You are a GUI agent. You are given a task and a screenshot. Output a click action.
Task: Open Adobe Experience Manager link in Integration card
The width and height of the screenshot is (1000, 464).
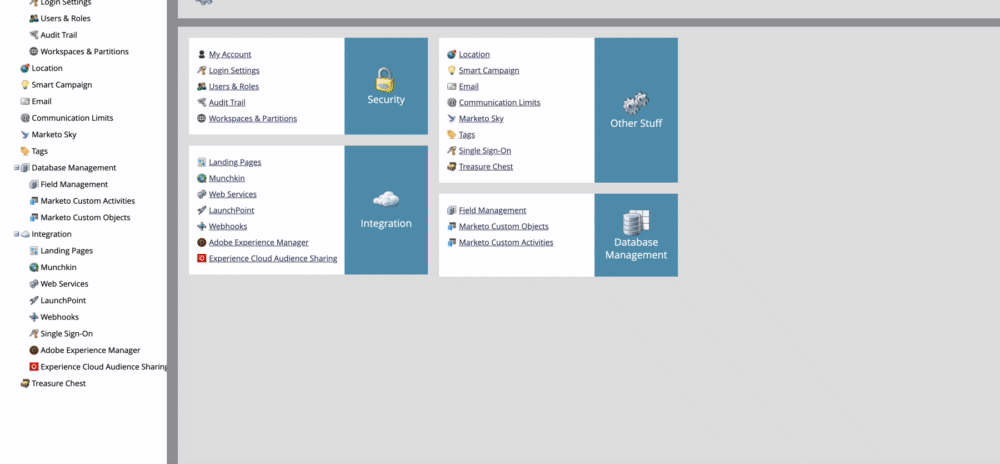(259, 242)
